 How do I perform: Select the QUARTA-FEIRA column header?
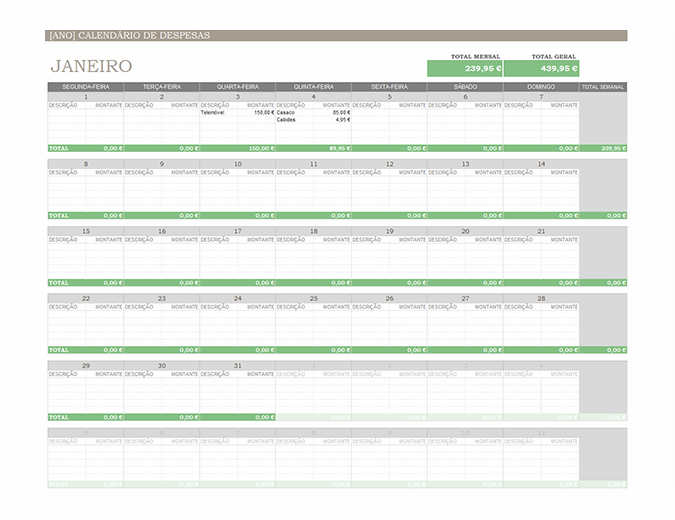click(x=237, y=87)
